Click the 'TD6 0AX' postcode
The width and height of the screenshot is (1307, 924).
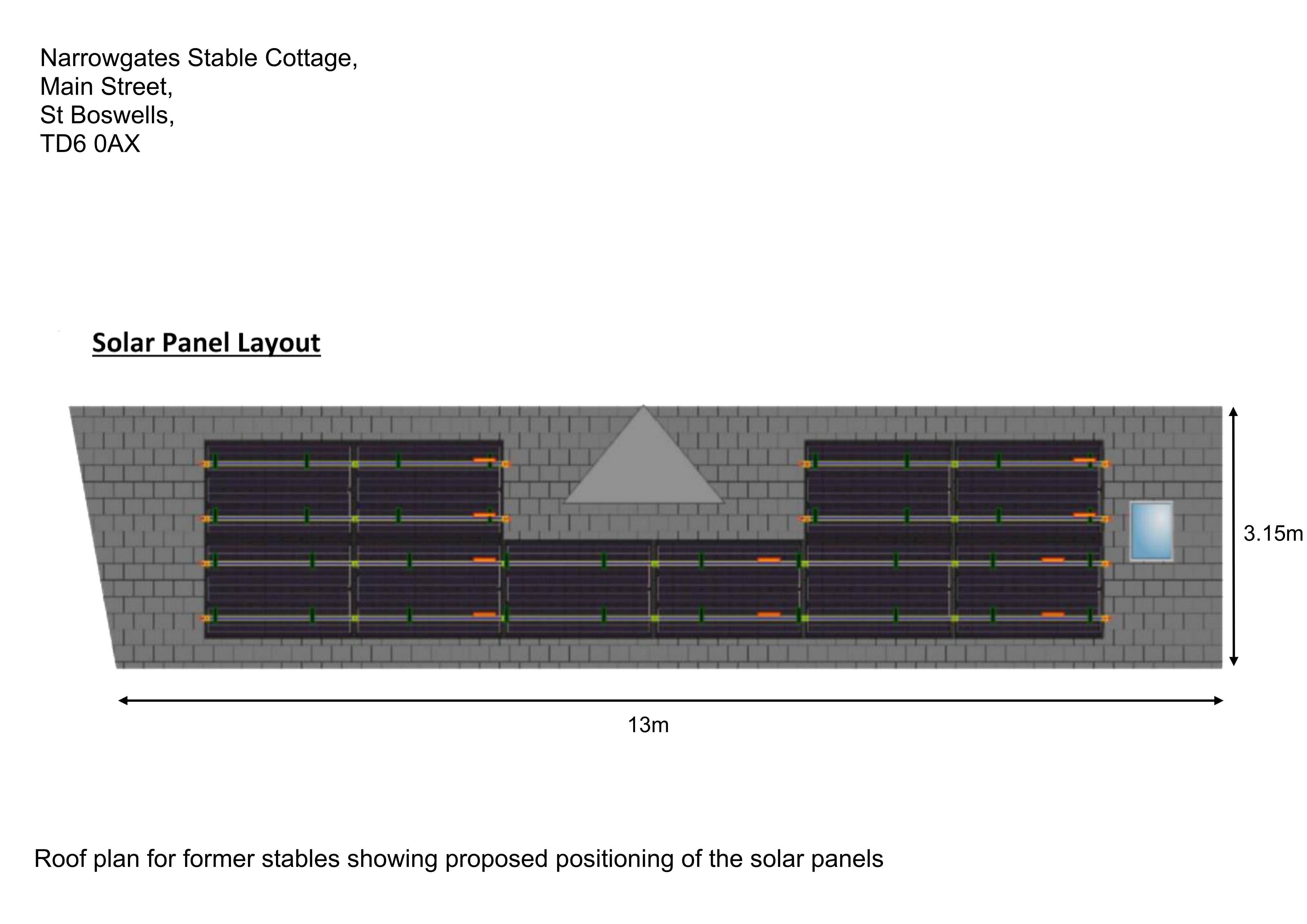[90, 144]
